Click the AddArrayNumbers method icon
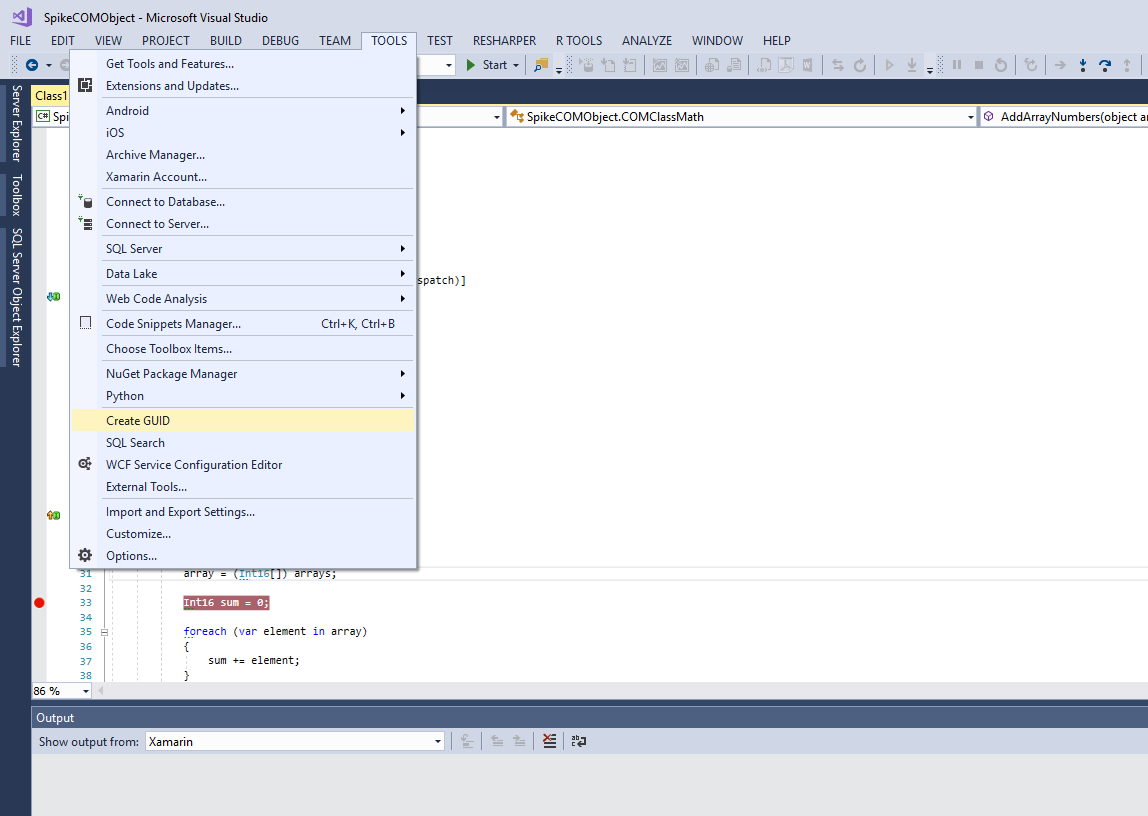Image resolution: width=1148 pixels, height=816 pixels. pos(988,116)
